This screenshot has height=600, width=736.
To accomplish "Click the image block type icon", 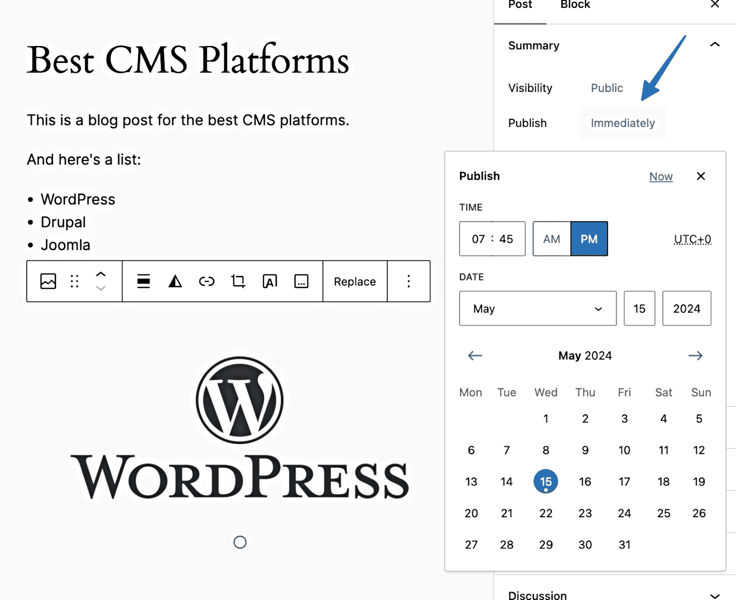I will click(48, 281).
